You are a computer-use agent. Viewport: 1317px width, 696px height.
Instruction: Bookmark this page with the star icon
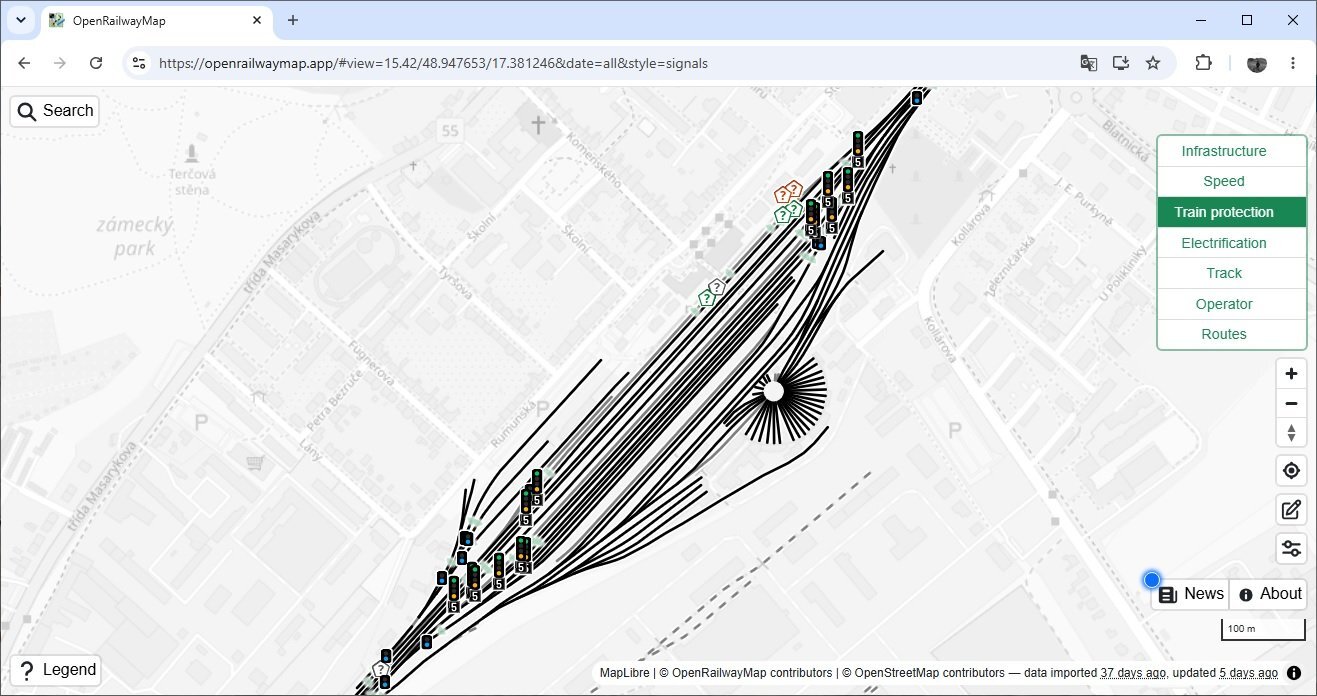coord(1153,63)
